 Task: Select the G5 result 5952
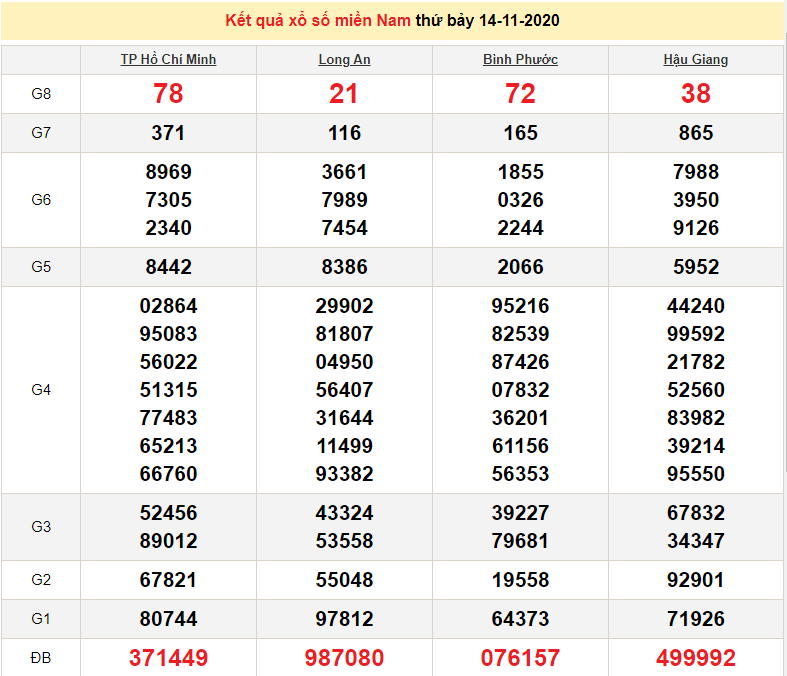click(696, 267)
